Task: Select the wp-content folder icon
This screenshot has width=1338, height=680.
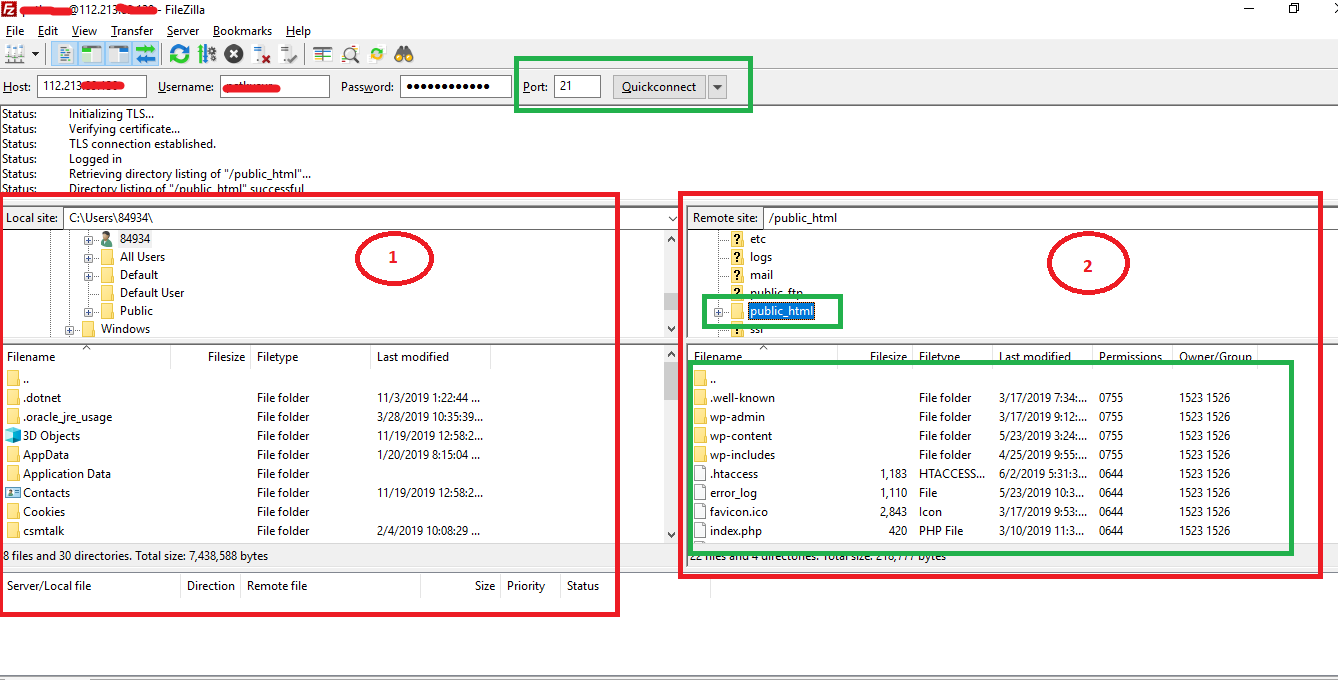Action: (x=700, y=436)
